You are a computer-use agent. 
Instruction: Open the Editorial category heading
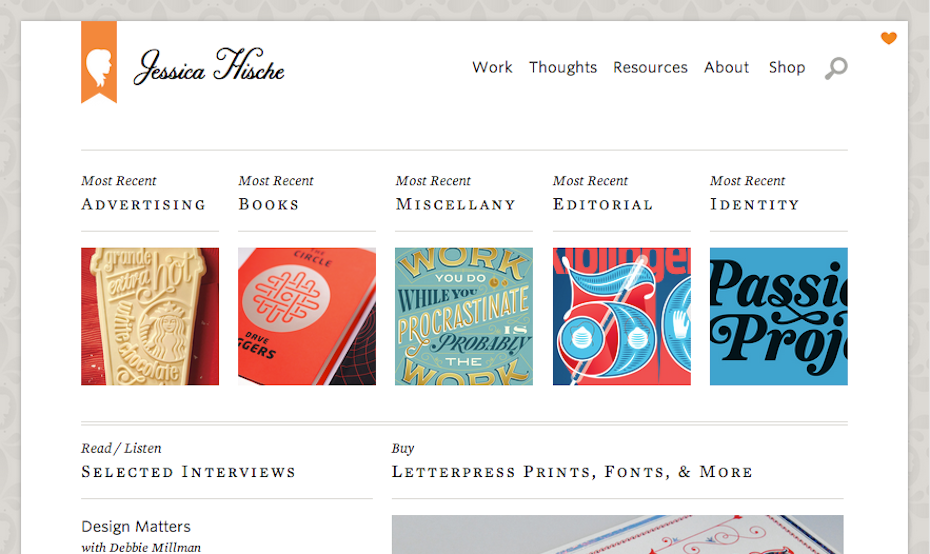pos(603,204)
